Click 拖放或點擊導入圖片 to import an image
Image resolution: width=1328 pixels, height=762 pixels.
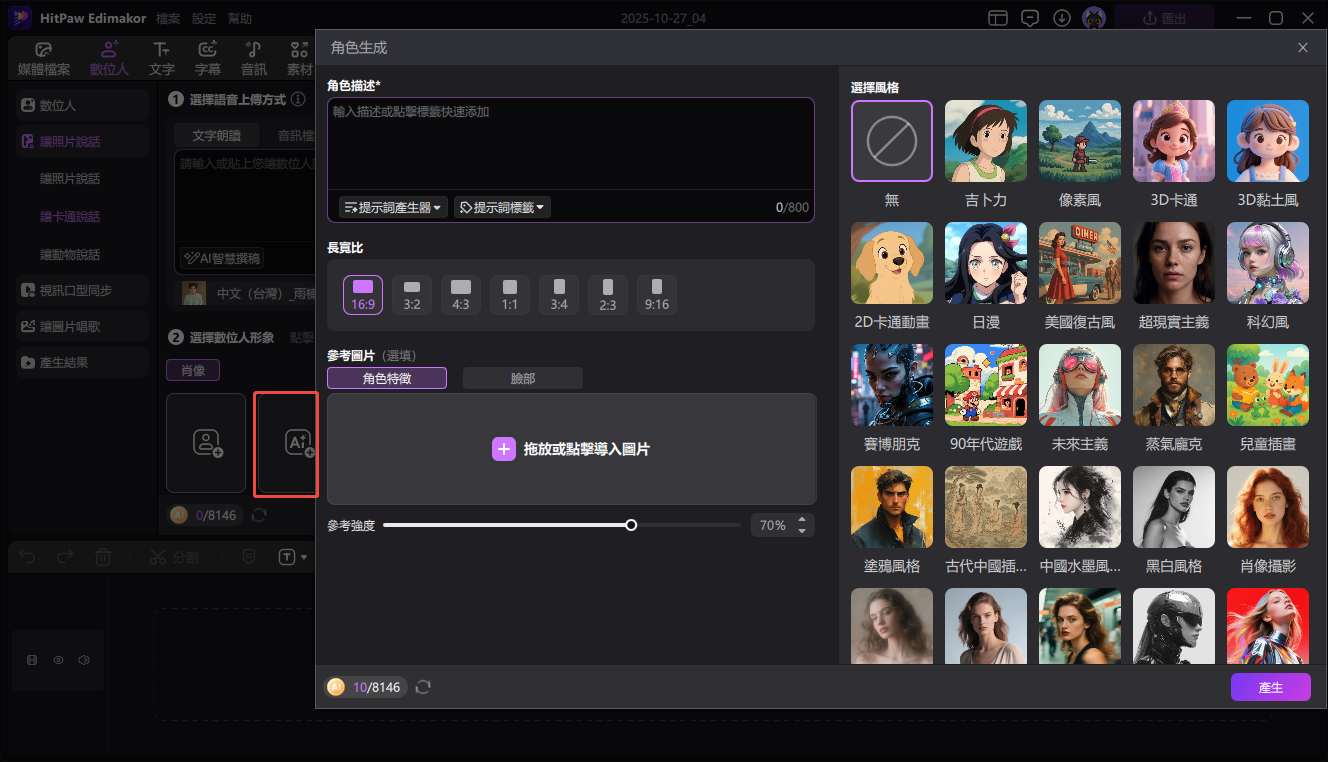click(571, 448)
